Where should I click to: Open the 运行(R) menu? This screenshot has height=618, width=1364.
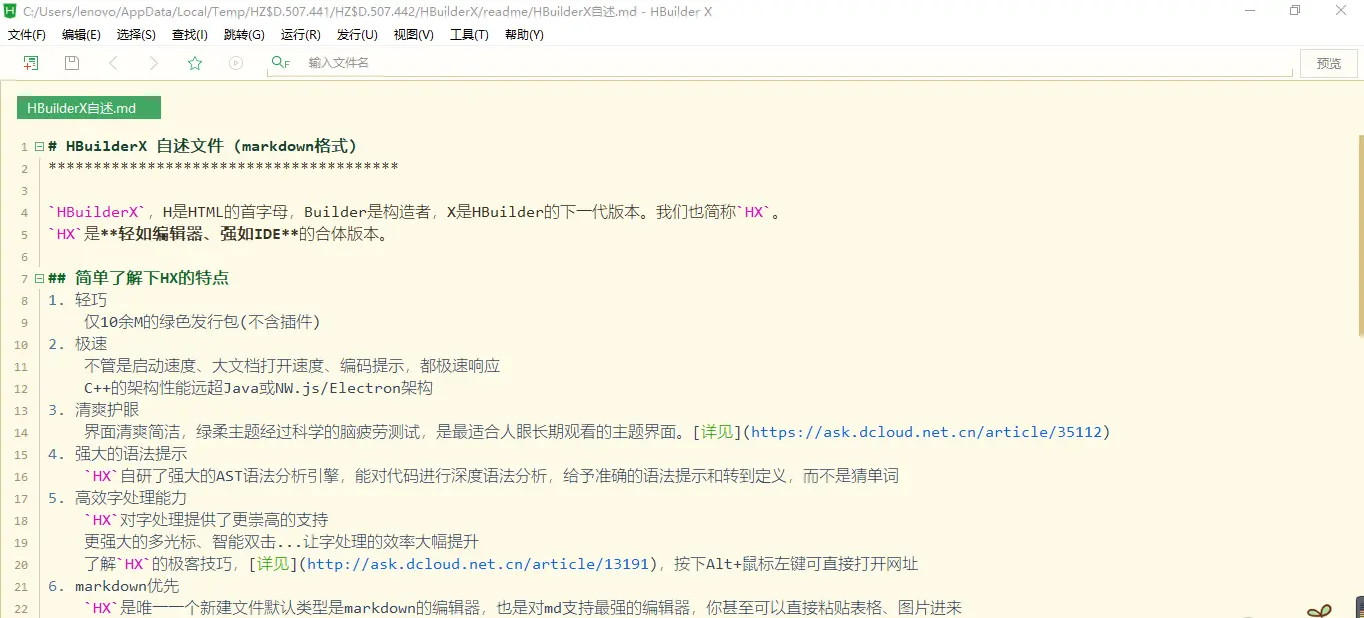click(301, 34)
